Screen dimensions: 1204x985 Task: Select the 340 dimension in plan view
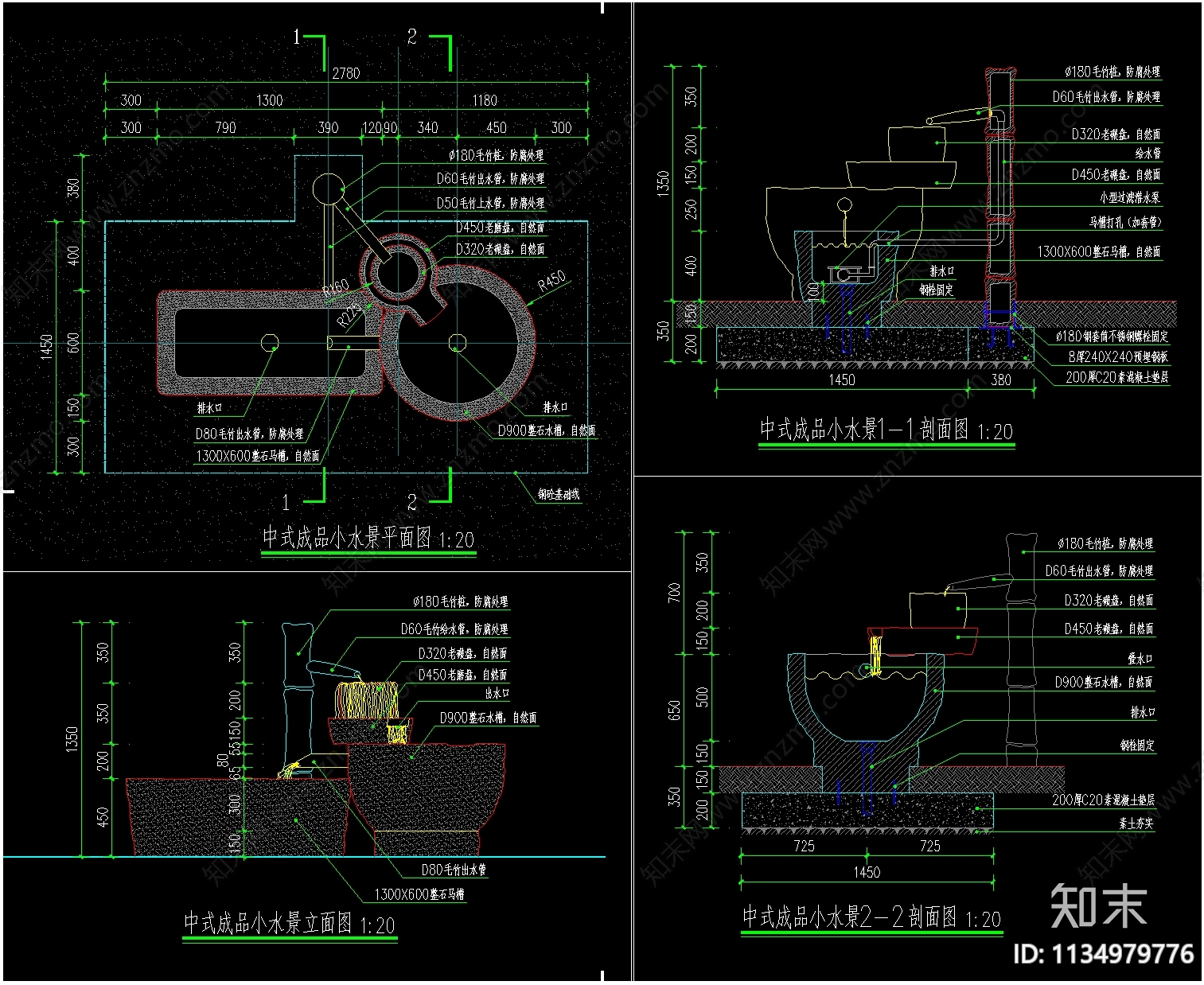428,127
